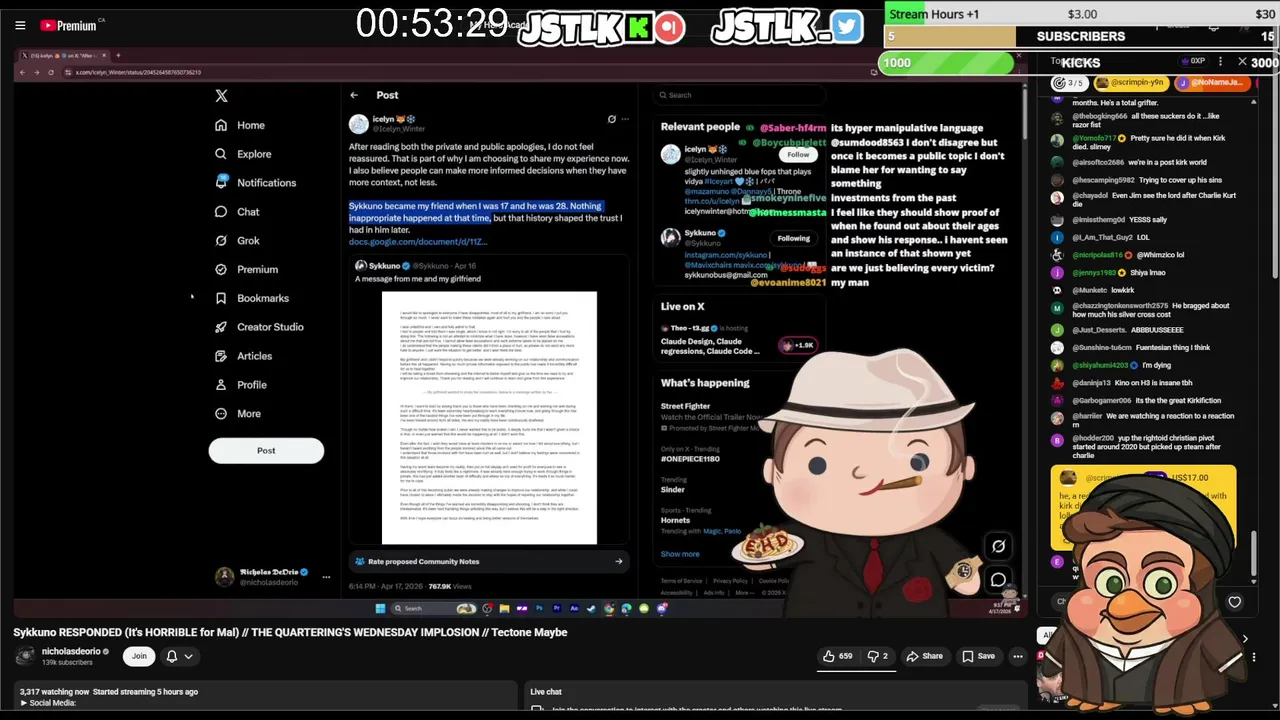The width and height of the screenshot is (1280, 720).
Task: Close the live chat panel with X
Action: pos(1243,62)
